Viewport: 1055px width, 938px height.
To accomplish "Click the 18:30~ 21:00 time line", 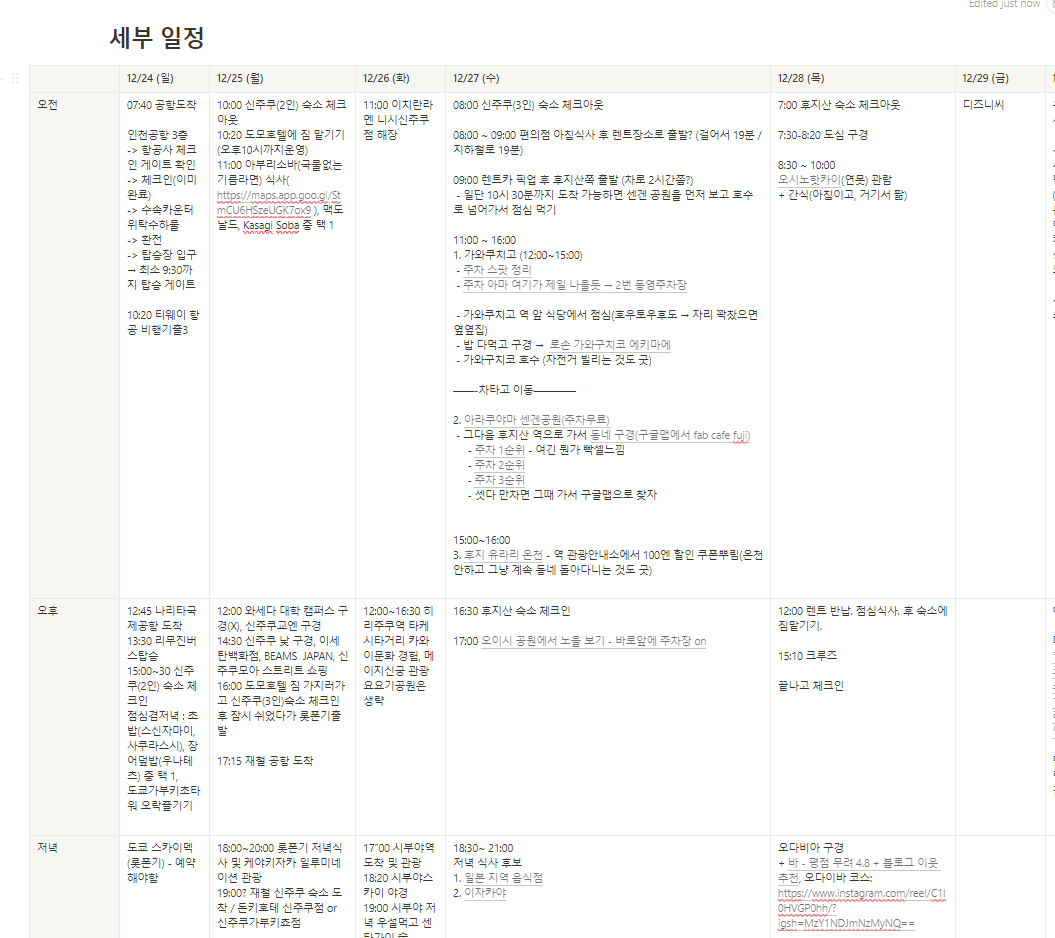I will 483,847.
